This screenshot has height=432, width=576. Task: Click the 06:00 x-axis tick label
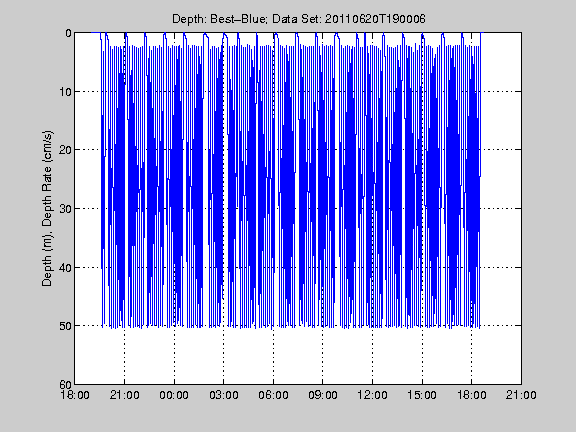click(273, 395)
